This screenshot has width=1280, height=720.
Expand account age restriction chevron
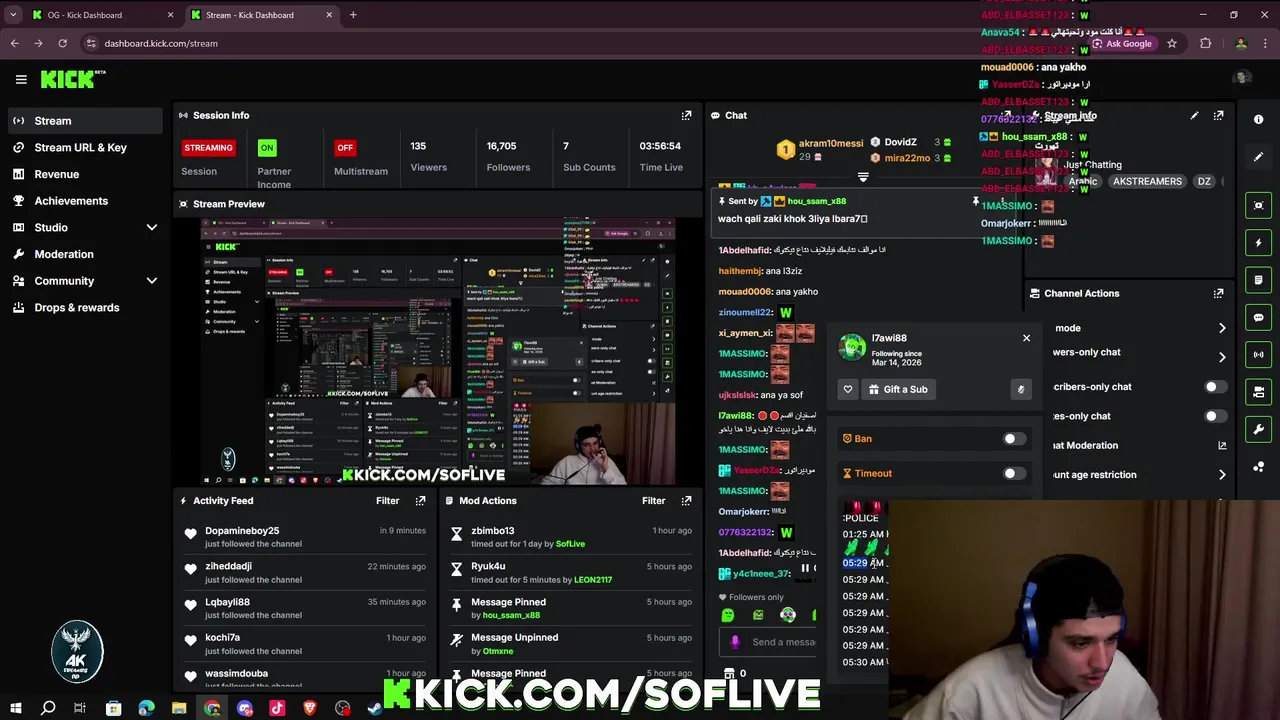tap(1222, 475)
